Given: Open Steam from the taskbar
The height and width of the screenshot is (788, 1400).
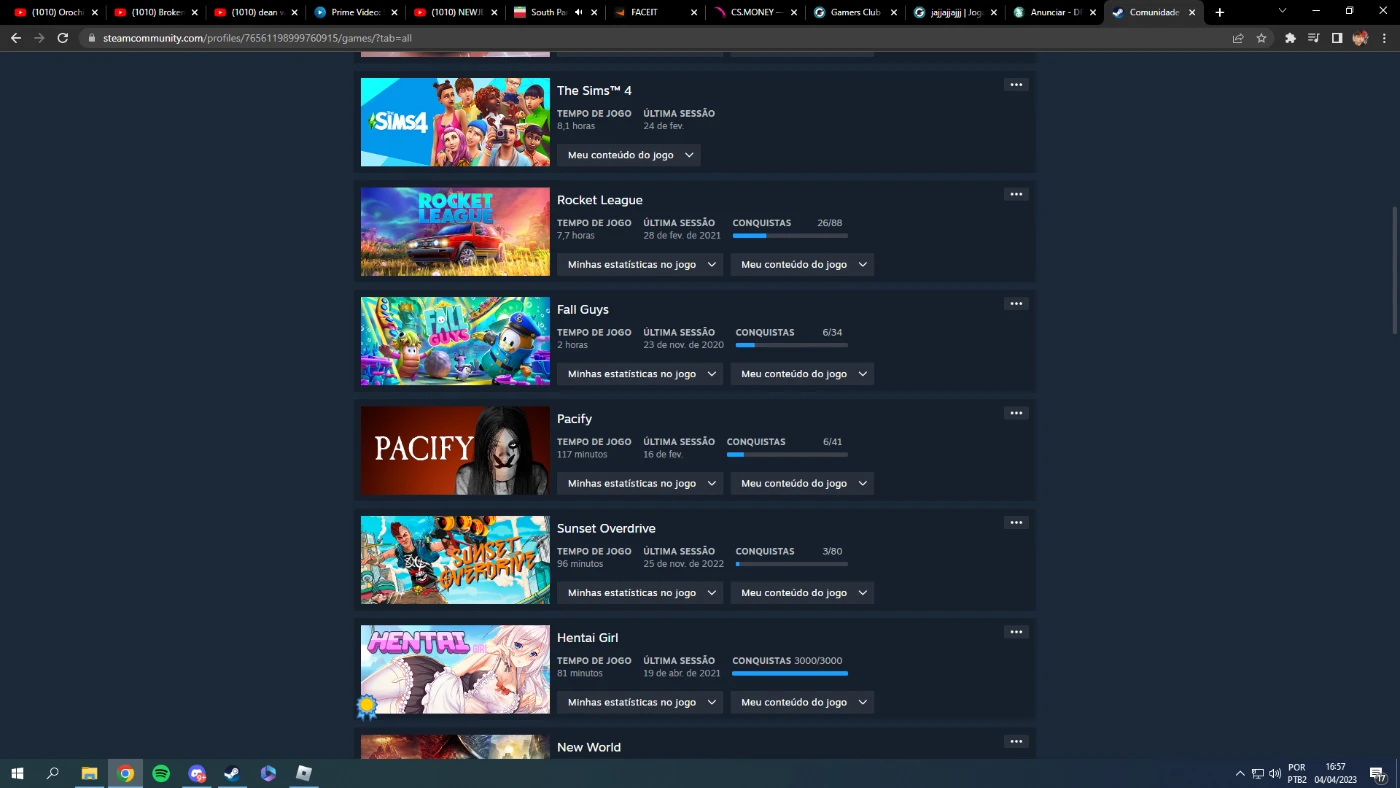Looking at the screenshot, I should click(231, 773).
